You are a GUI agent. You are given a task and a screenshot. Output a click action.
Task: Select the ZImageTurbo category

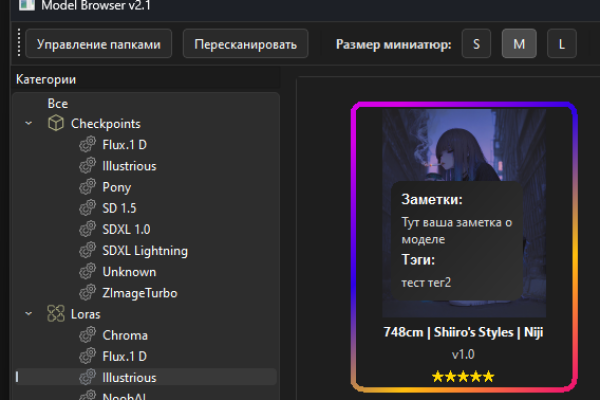point(140,293)
